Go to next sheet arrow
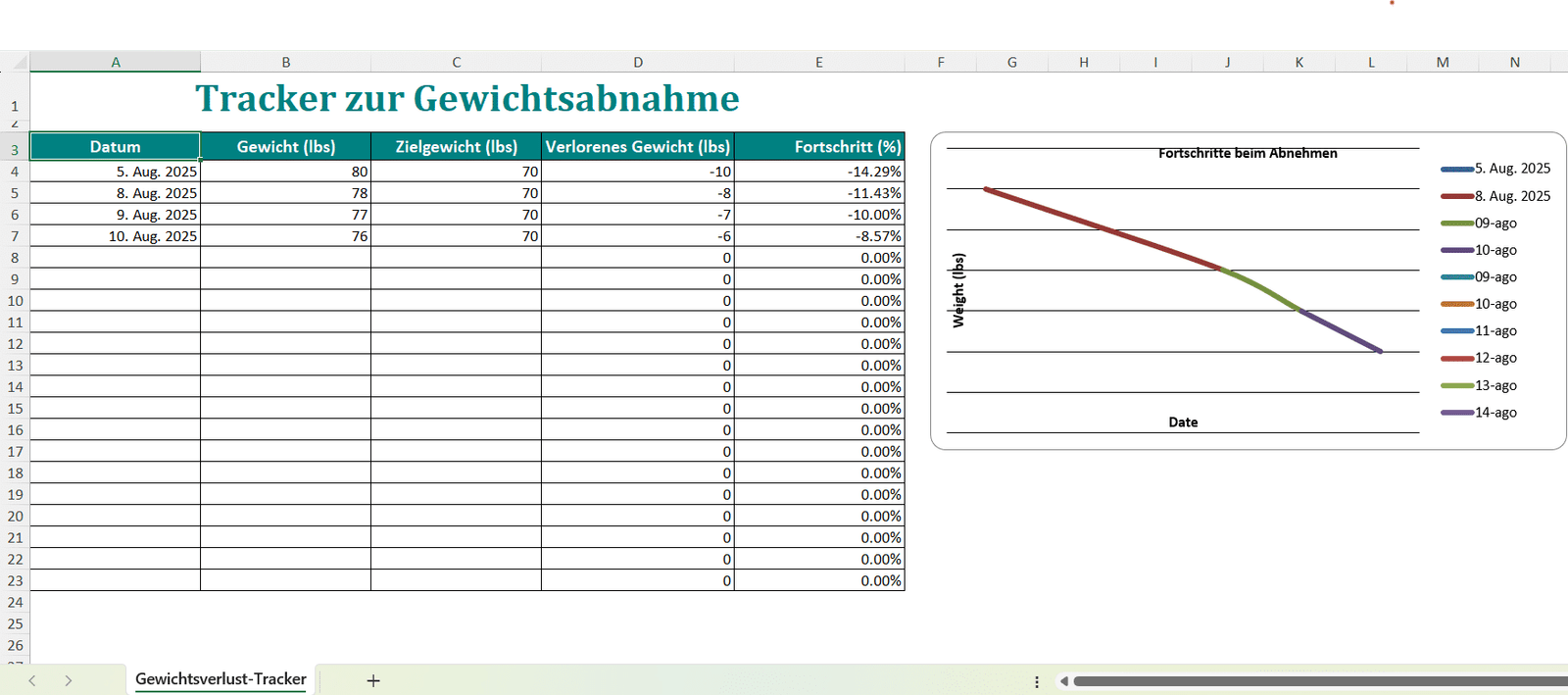 pos(69,680)
